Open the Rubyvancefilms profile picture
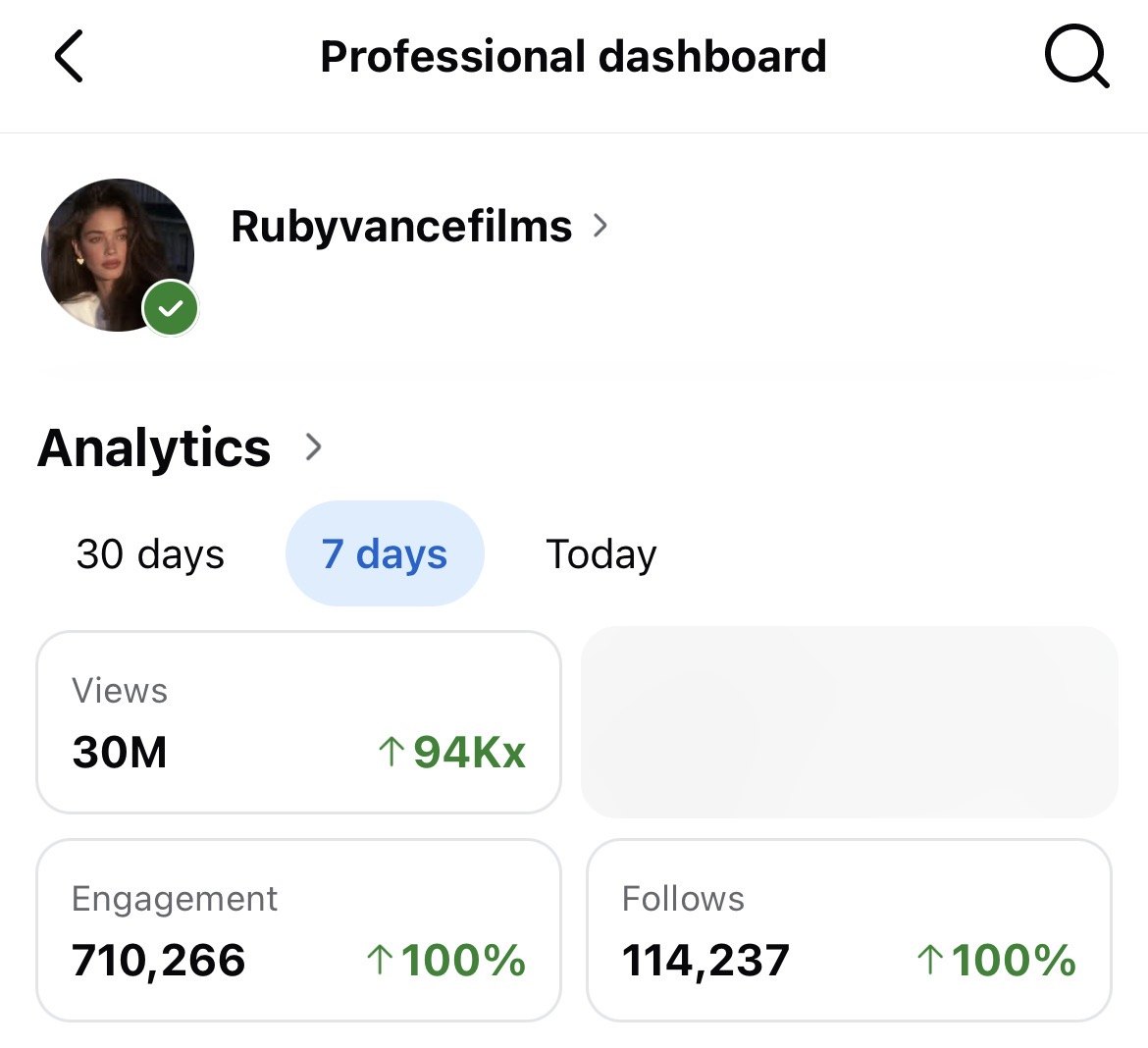The image size is (1148, 1048). pyautogui.click(x=118, y=255)
